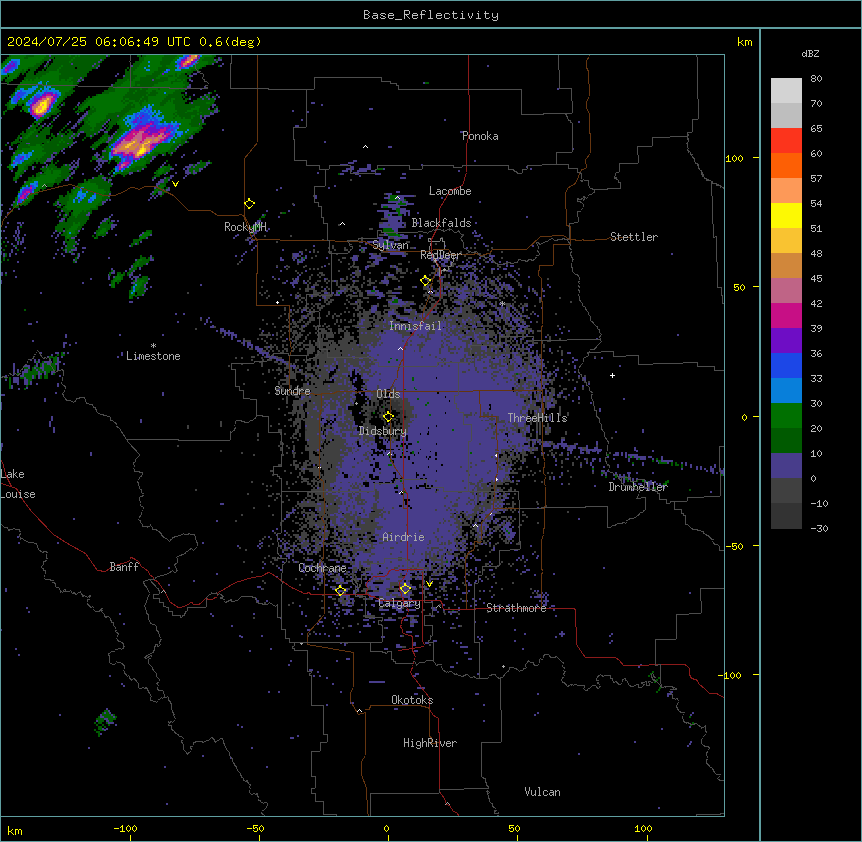This screenshot has height=842, width=862.
Task: Click the Calgary city label
Action: click(x=399, y=603)
